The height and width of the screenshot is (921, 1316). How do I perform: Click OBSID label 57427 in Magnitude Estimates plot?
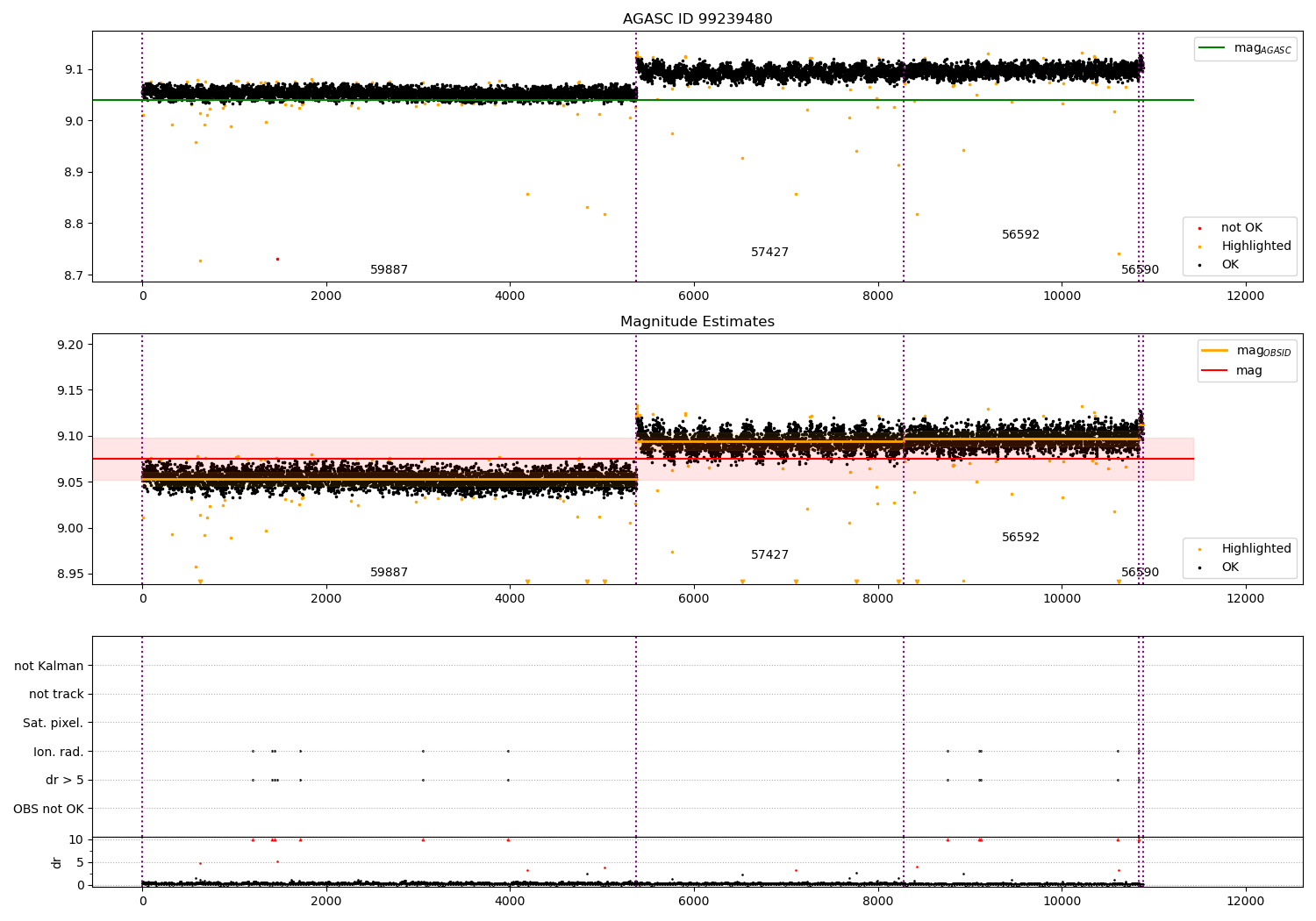coord(769,555)
